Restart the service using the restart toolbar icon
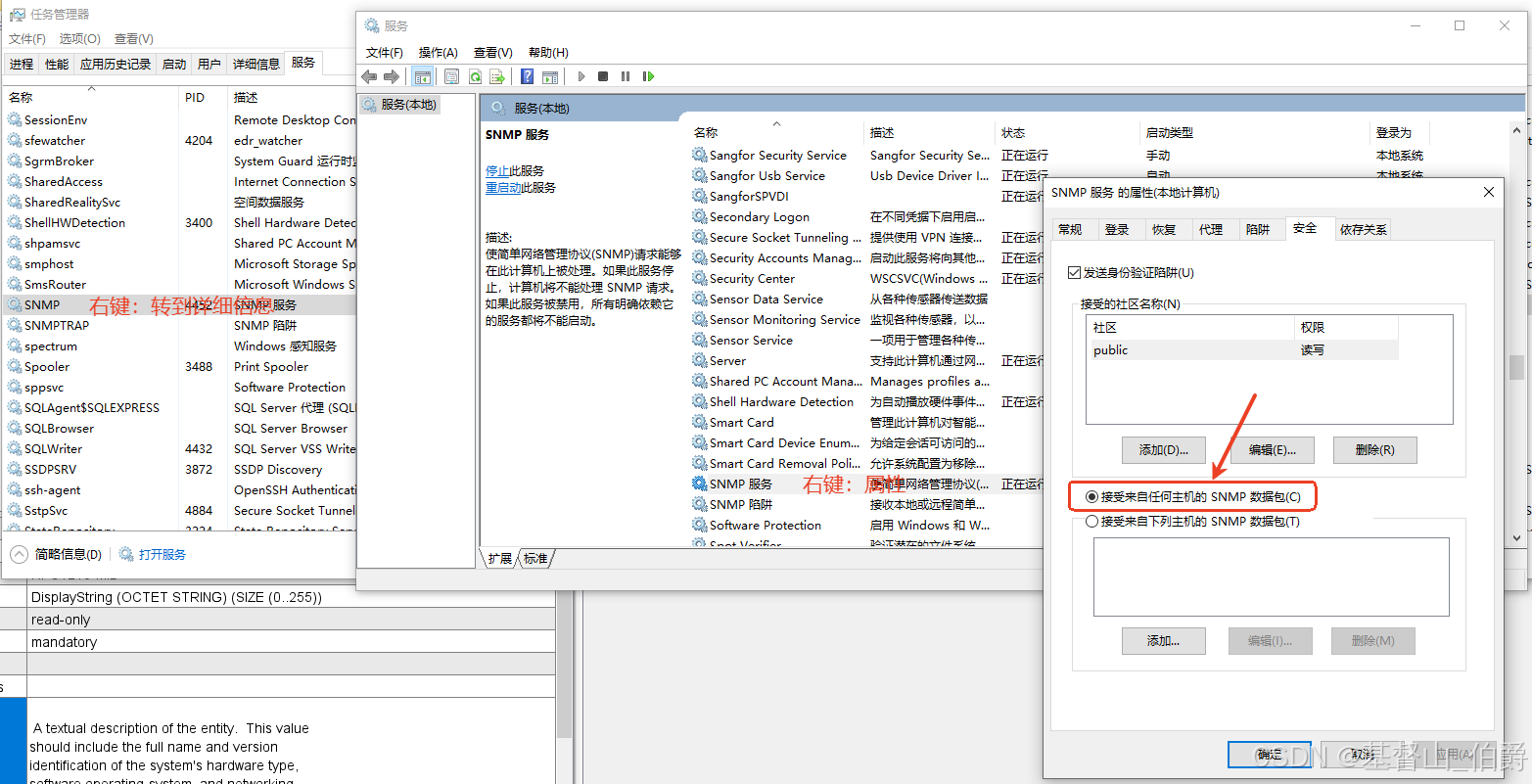The width and height of the screenshot is (1532, 784). (x=648, y=76)
